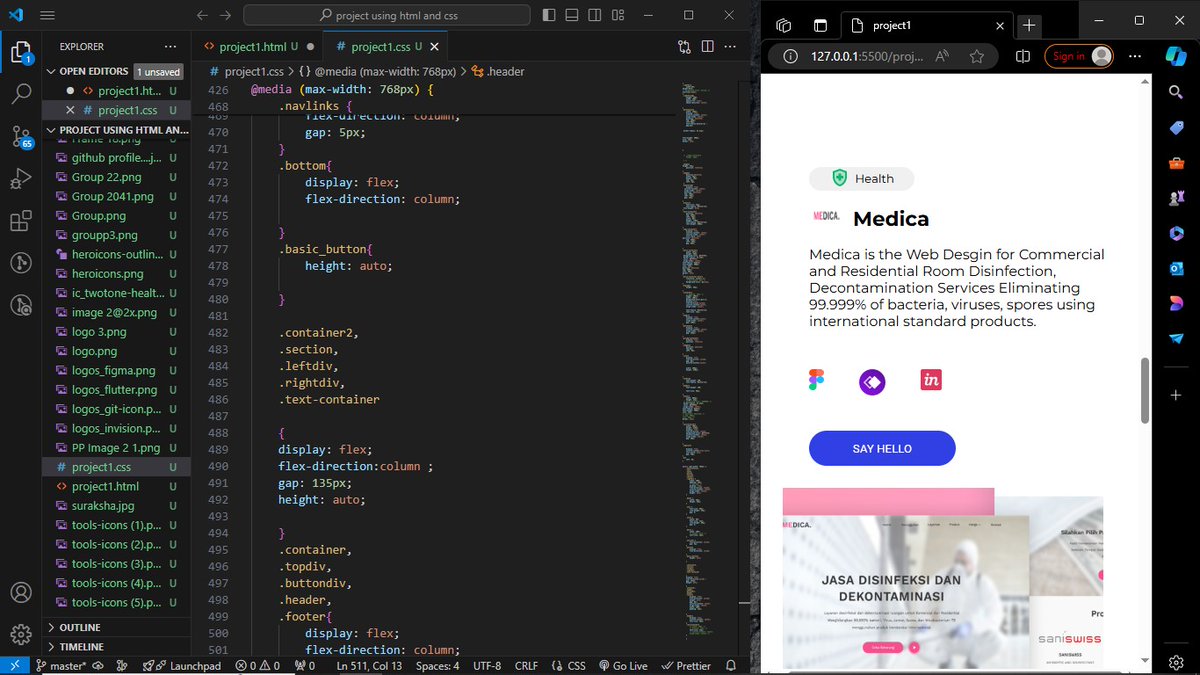
Task: Open the Run and Debug view
Action: pyautogui.click(x=21, y=179)
